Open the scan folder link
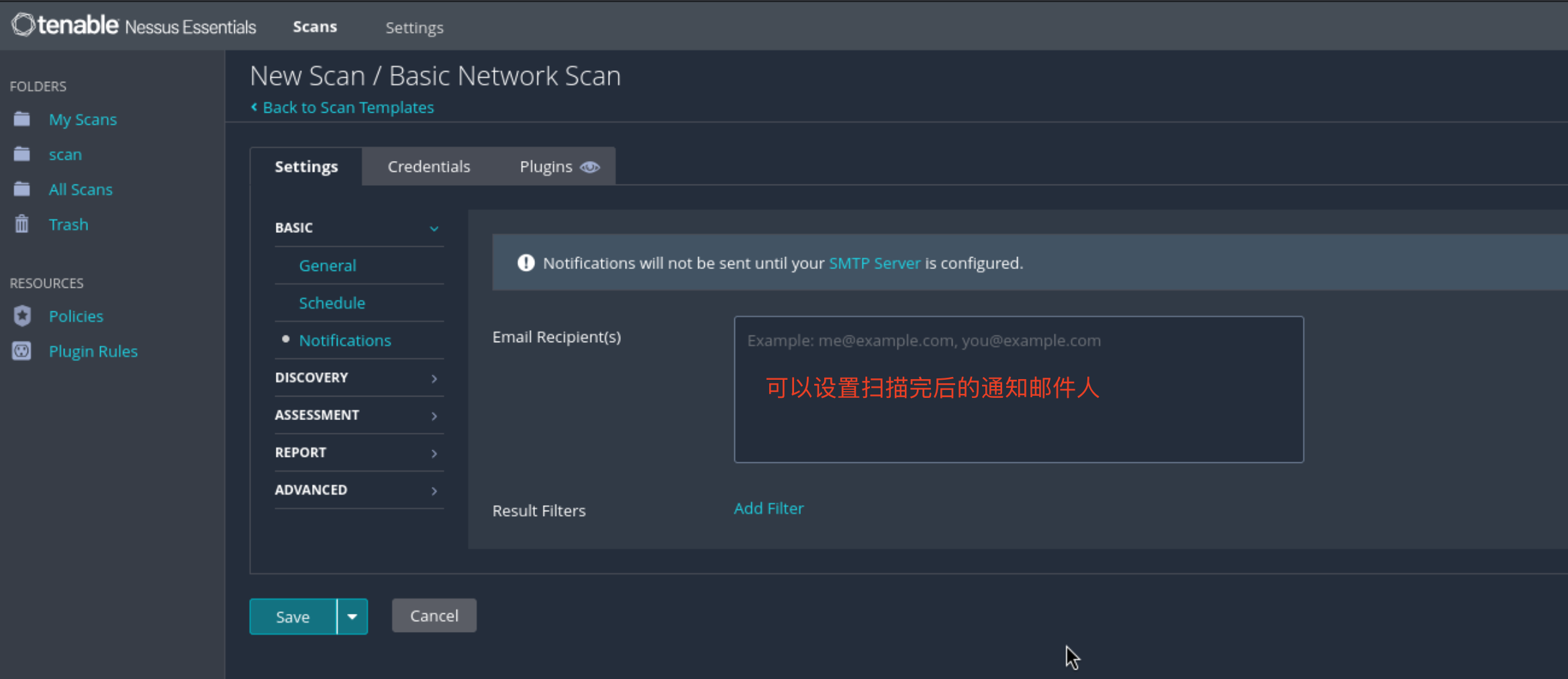The height and width of the screenshot is (679, 1568). click(65, 154)
